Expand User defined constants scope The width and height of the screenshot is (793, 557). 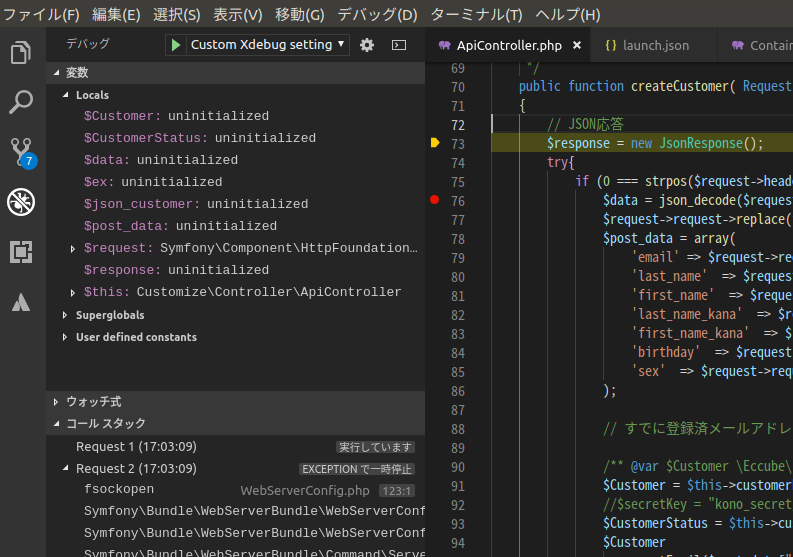pyautogui.click(x=65, y=337)
